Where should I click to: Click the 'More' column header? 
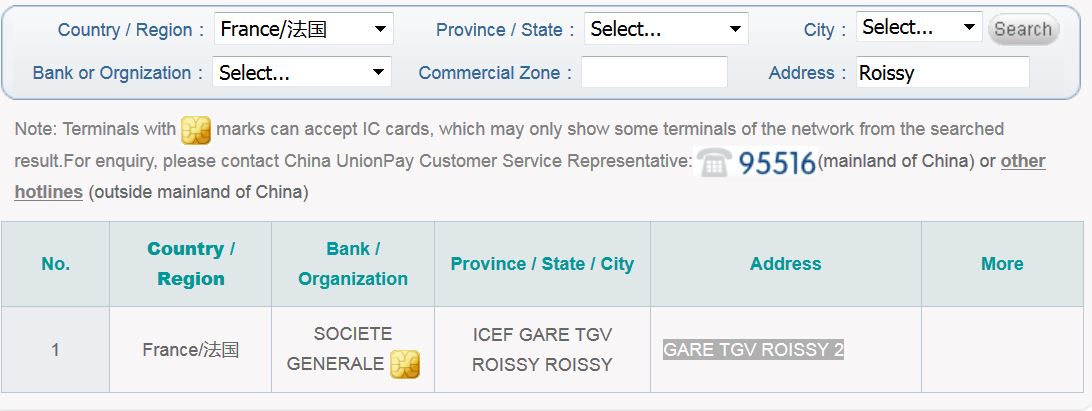[x=1001, y=264]
